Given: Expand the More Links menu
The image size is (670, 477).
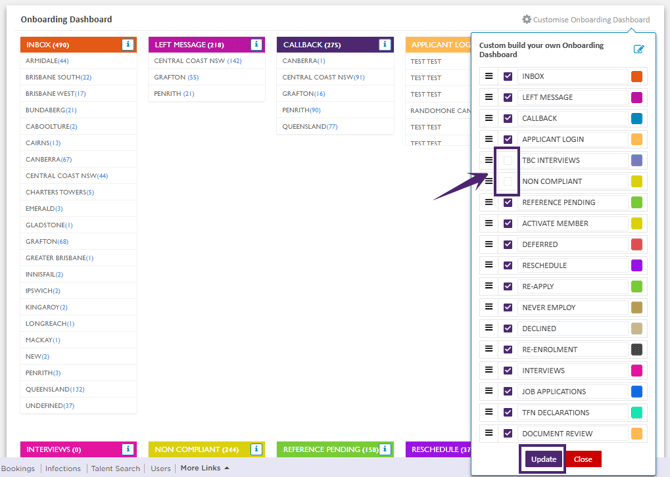Looking at the screenshot, I should coord(205,468).
